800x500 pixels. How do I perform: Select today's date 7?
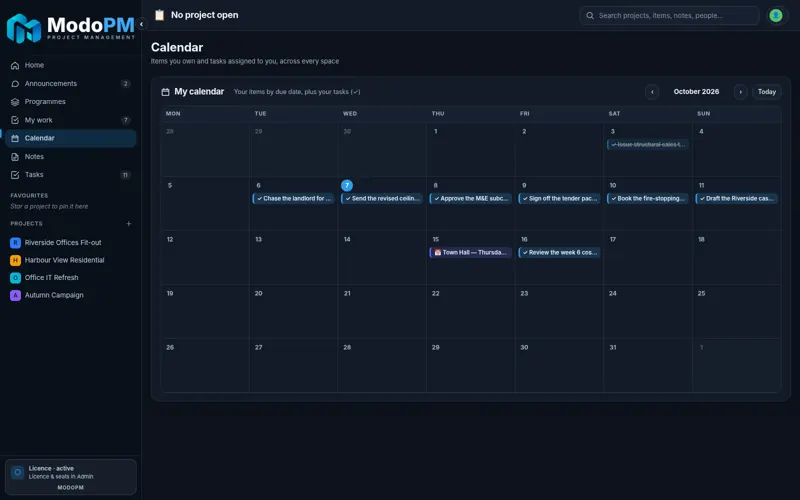347,185
